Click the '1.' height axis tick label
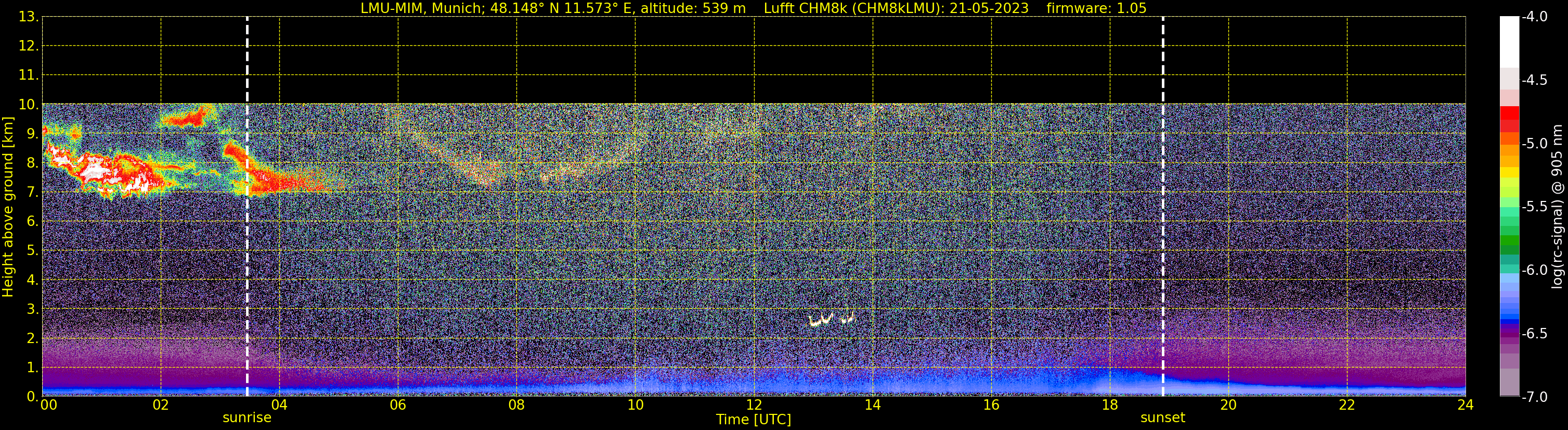The height and width of the screenshot is (430, 1568). 32,367
